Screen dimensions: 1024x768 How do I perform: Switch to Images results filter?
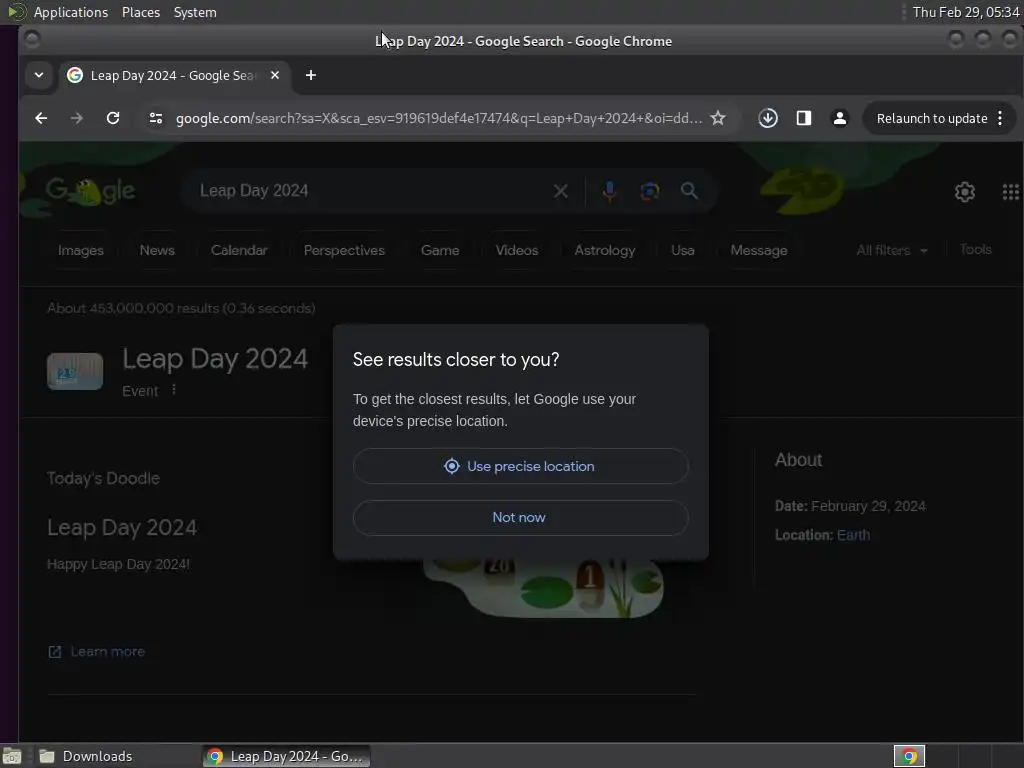coord(81,250)
